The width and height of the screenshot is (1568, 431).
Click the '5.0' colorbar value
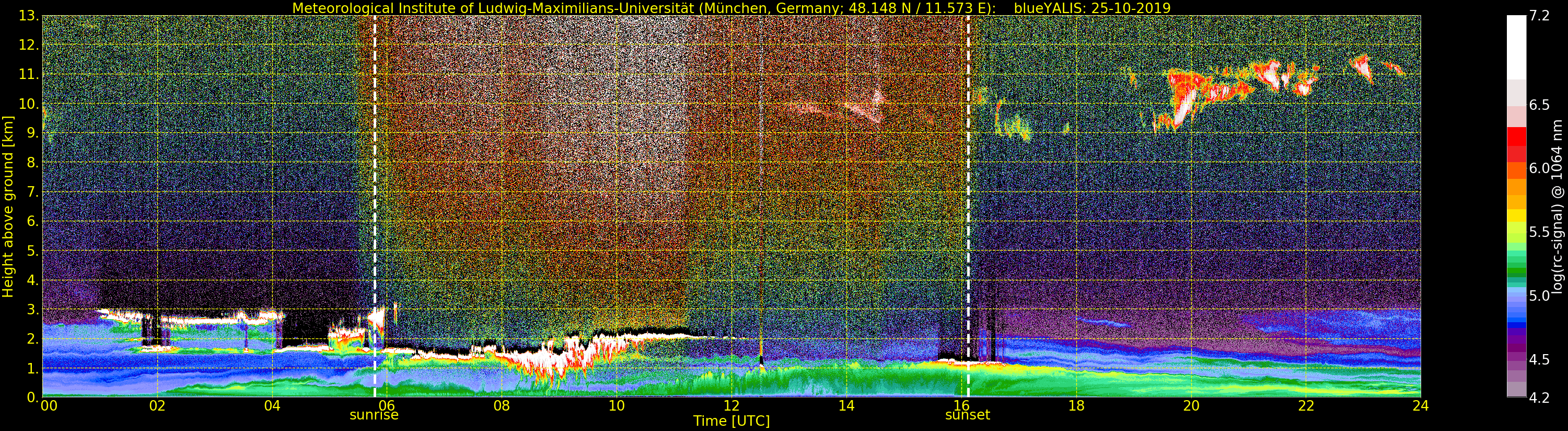point(1539,296)
